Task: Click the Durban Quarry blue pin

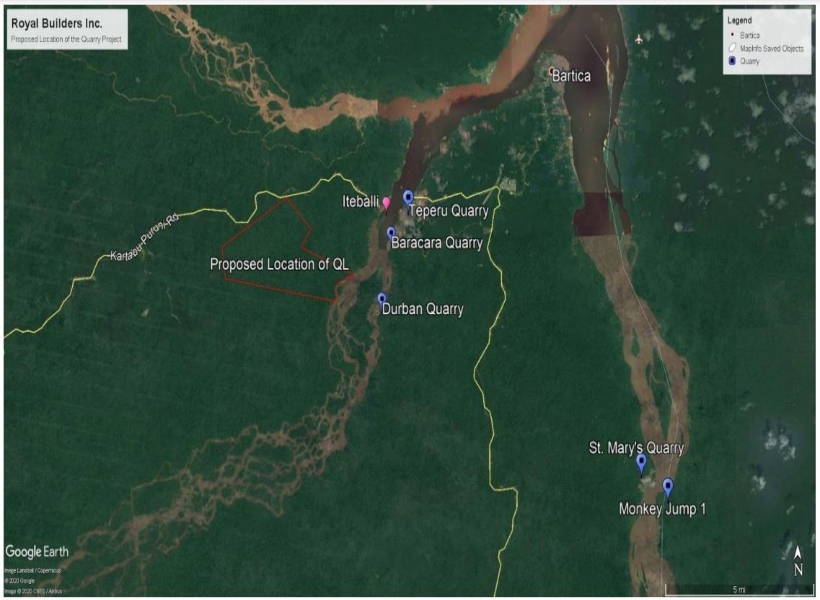Action: (382, 299)
